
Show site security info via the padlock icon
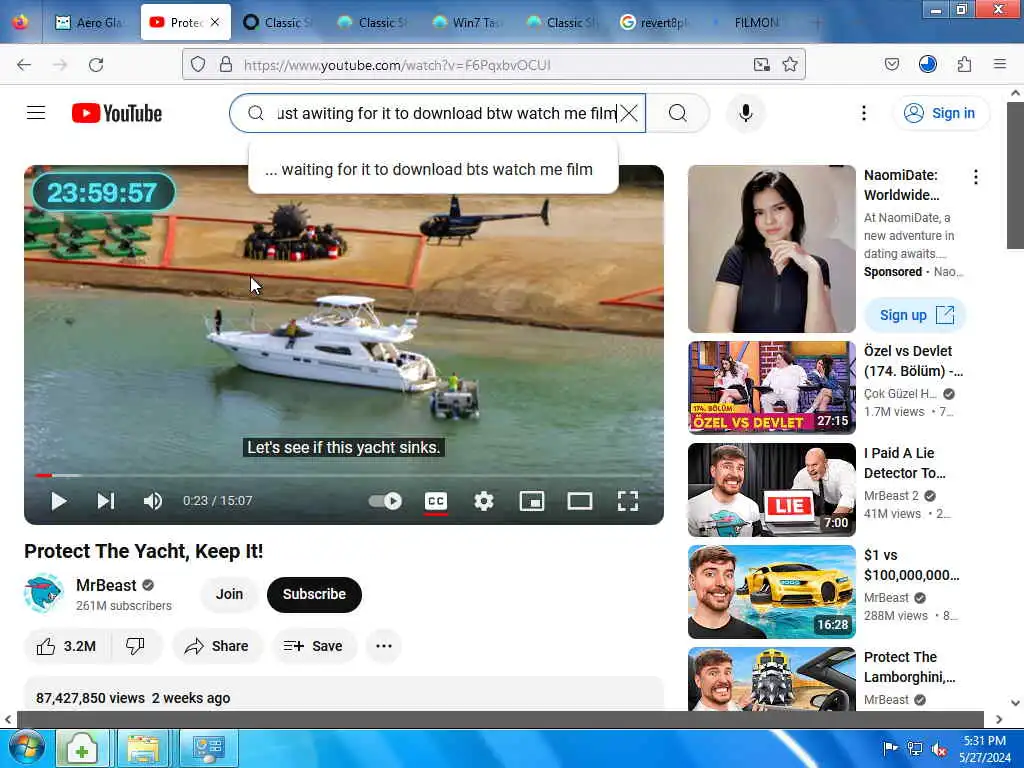point(225,64)
